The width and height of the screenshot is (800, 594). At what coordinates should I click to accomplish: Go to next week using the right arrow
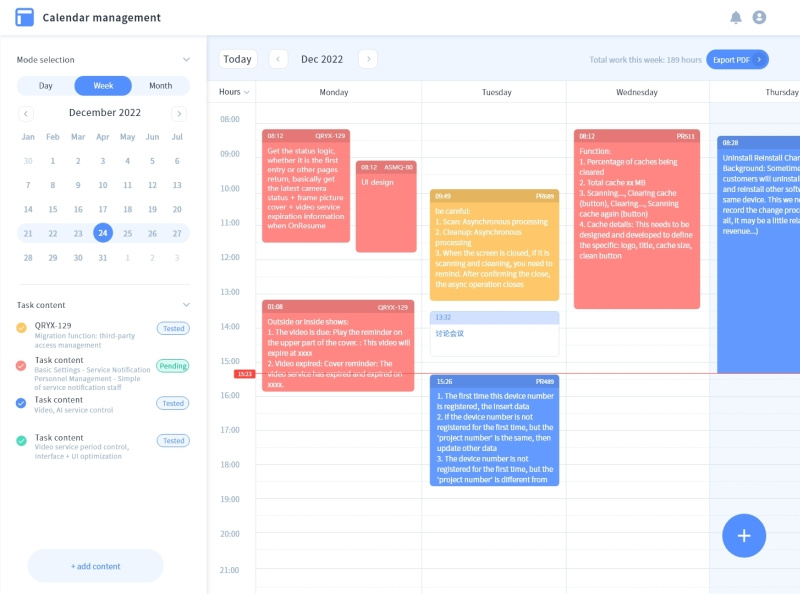coord(369,59)
